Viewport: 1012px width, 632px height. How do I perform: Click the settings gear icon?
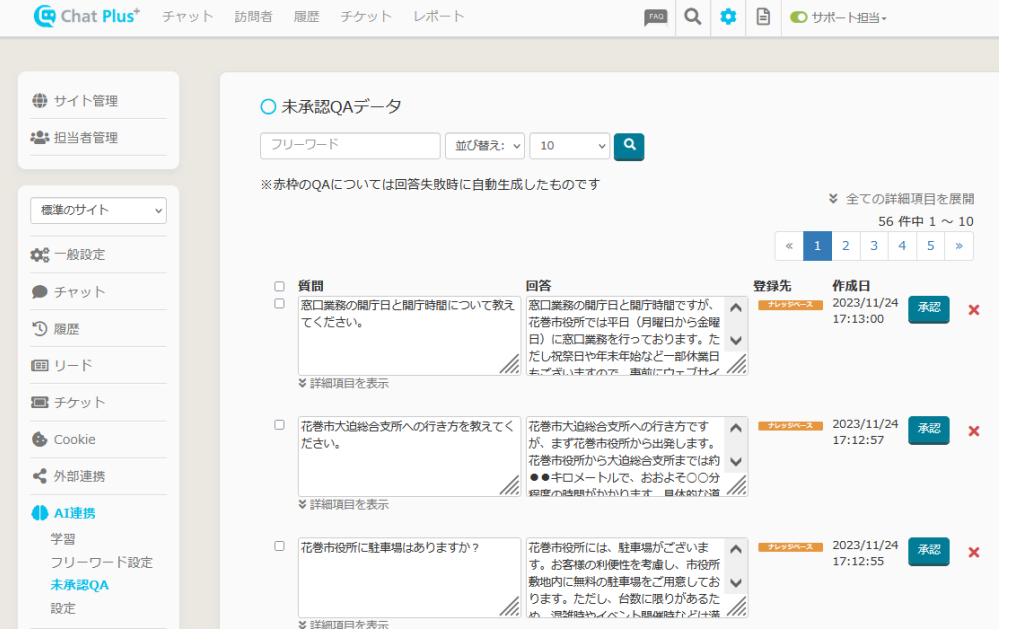[x=728, y=17]
